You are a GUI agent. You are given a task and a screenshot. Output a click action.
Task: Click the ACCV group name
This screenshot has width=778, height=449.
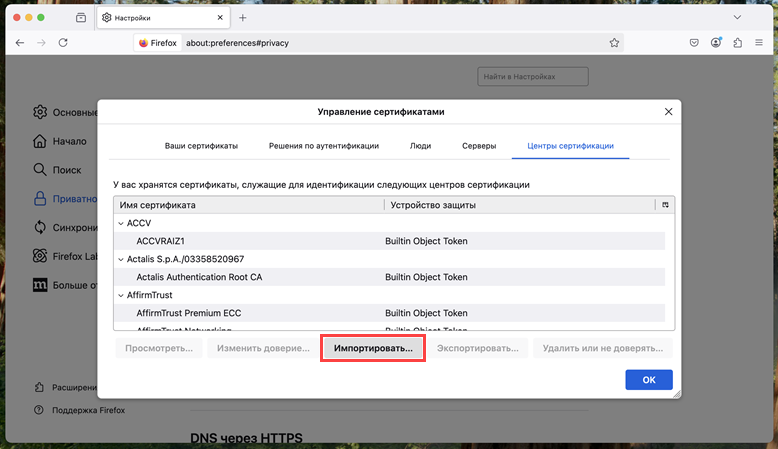(x=139, y=223)
